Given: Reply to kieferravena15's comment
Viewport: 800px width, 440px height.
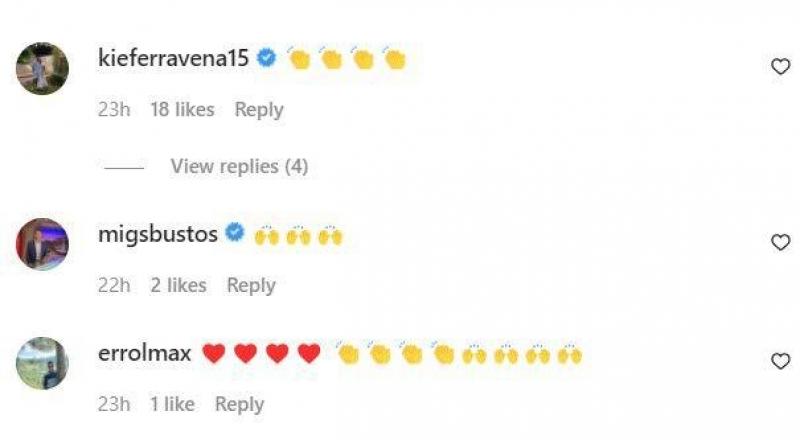Looking at the screenshot, I should click(259, 110).
